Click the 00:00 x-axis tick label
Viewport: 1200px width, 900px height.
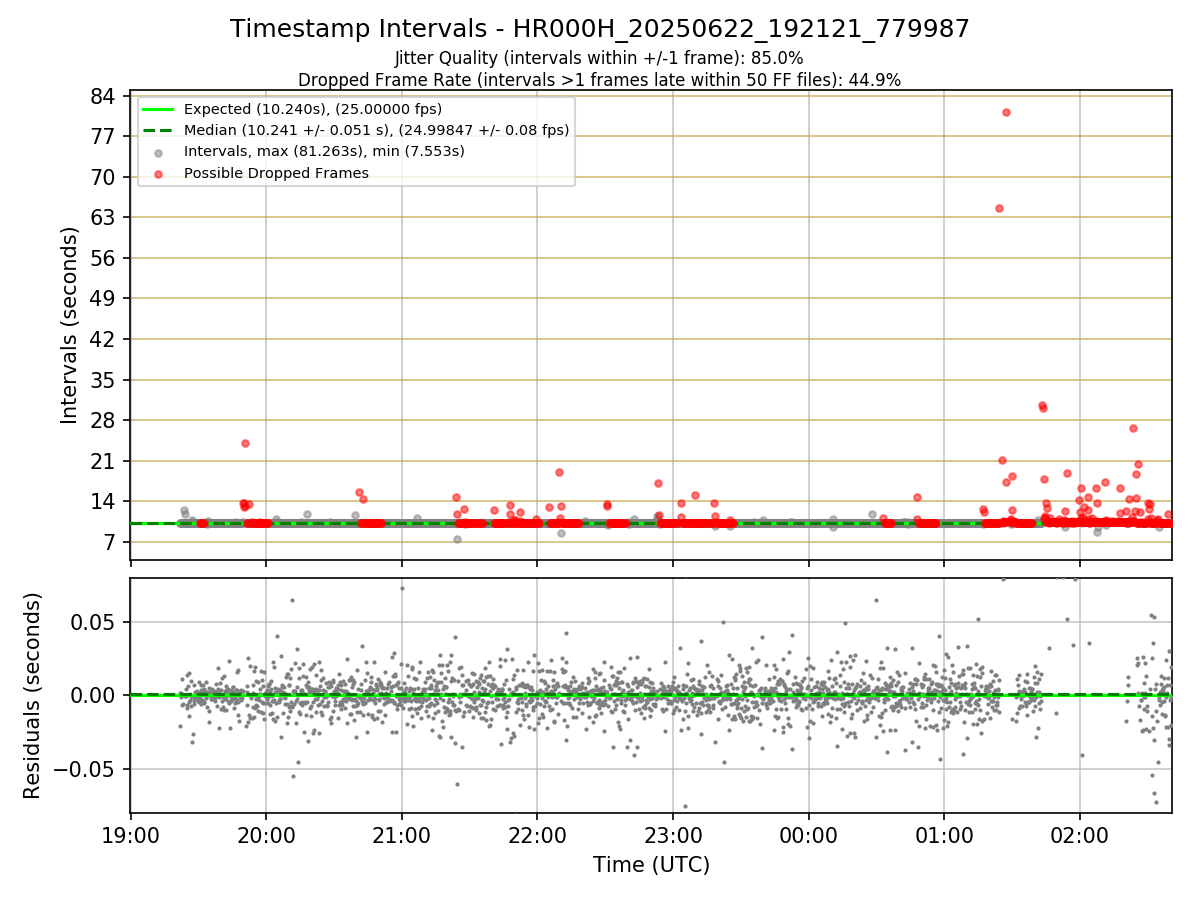coord(809,834)
